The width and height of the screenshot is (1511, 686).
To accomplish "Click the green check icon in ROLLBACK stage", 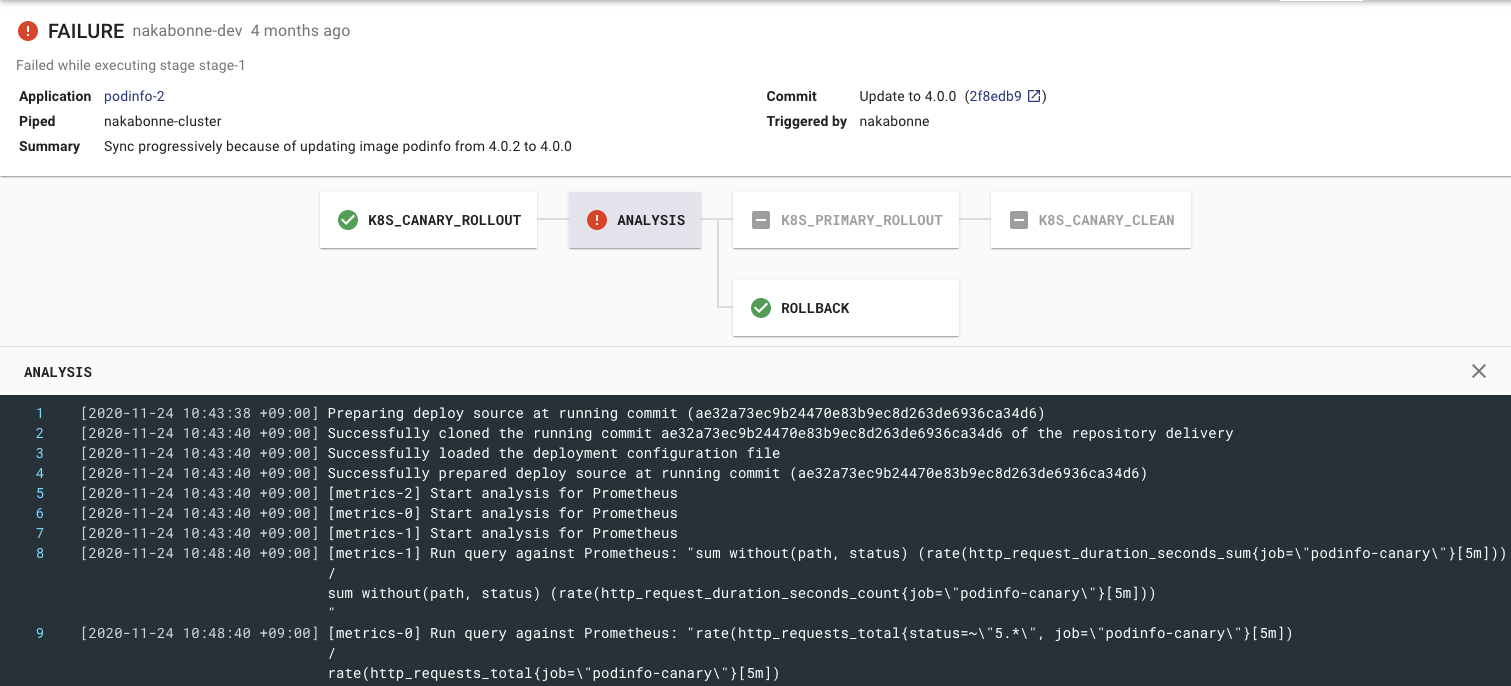I will click(x=761, y=308).
